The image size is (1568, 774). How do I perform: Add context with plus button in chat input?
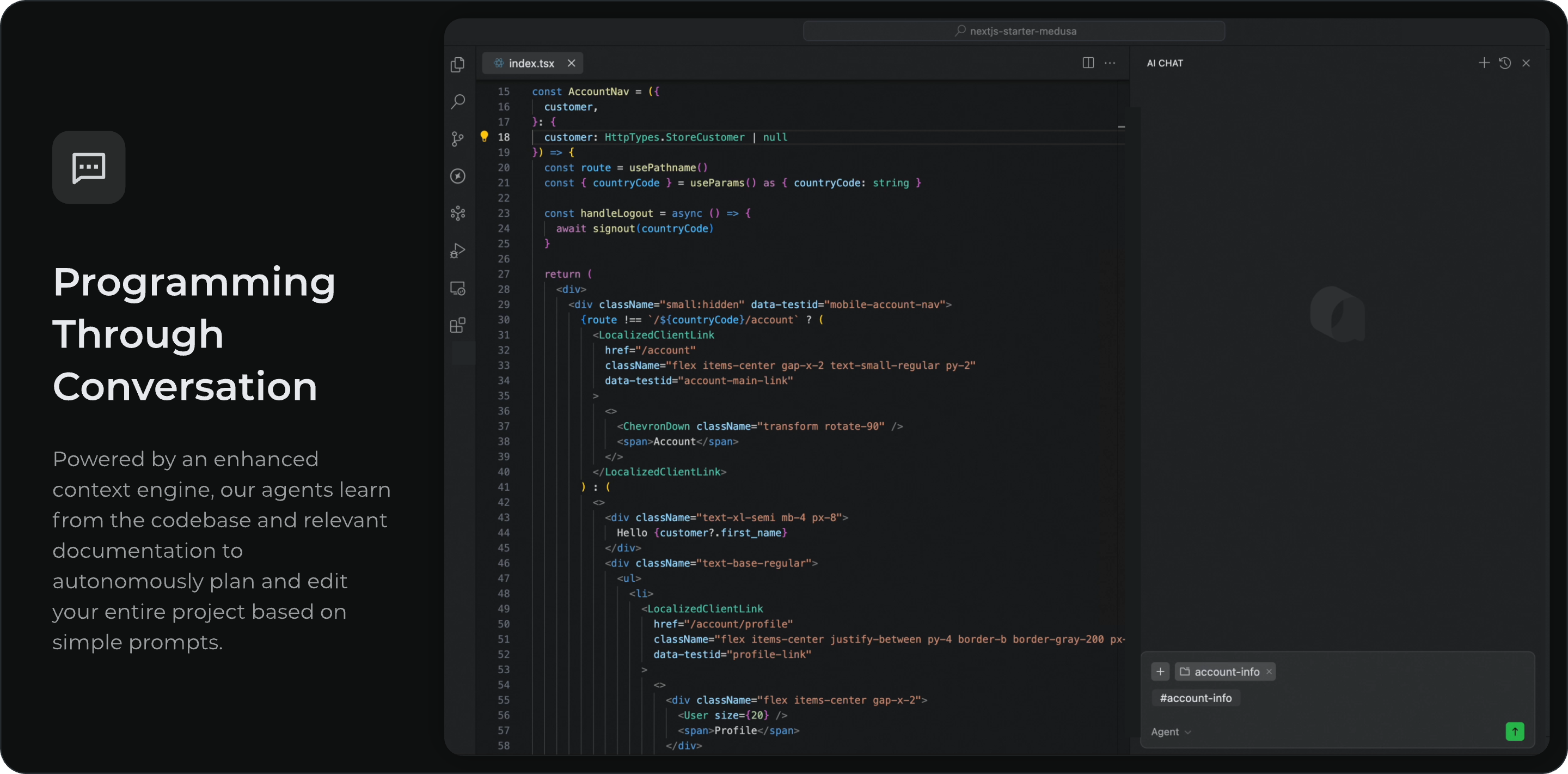pos(1160,672)
